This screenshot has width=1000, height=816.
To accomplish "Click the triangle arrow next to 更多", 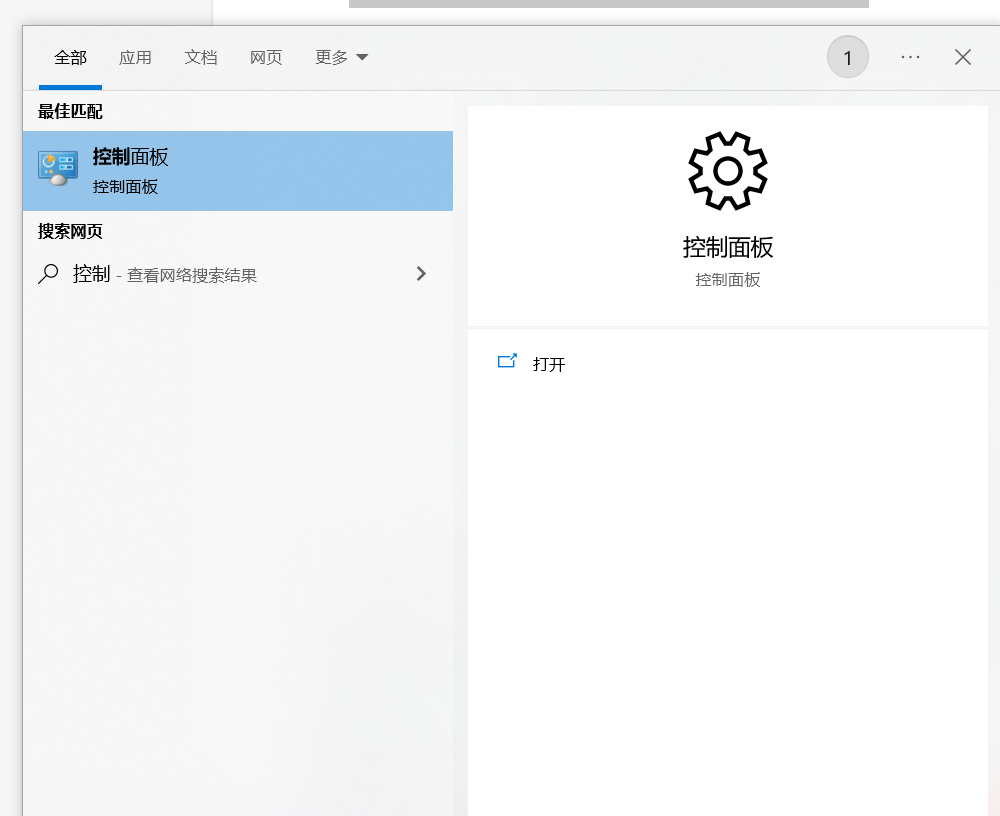I will pos(362,58).
